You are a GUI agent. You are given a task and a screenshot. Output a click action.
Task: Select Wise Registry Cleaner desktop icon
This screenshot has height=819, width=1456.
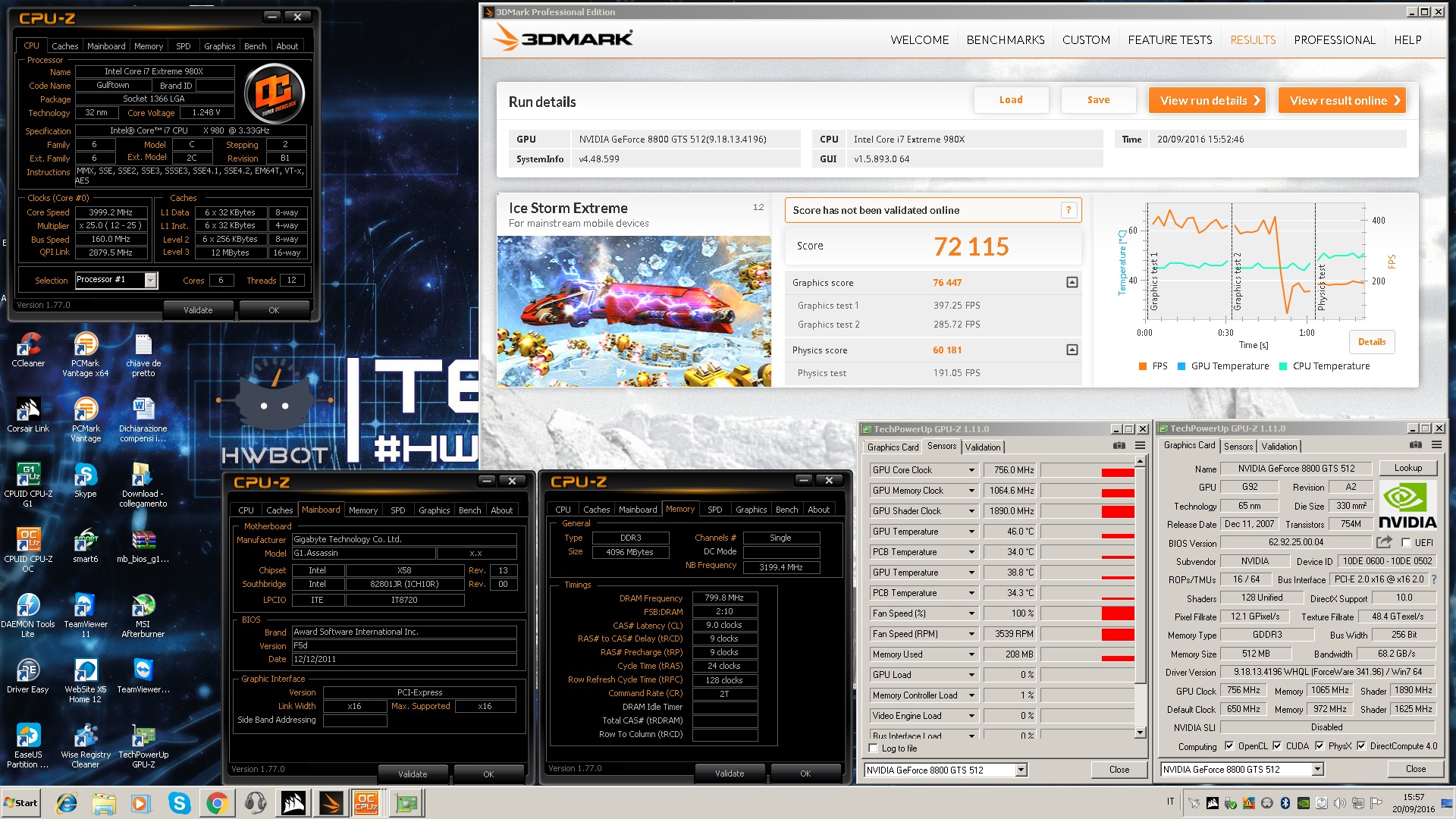[86, 745]
